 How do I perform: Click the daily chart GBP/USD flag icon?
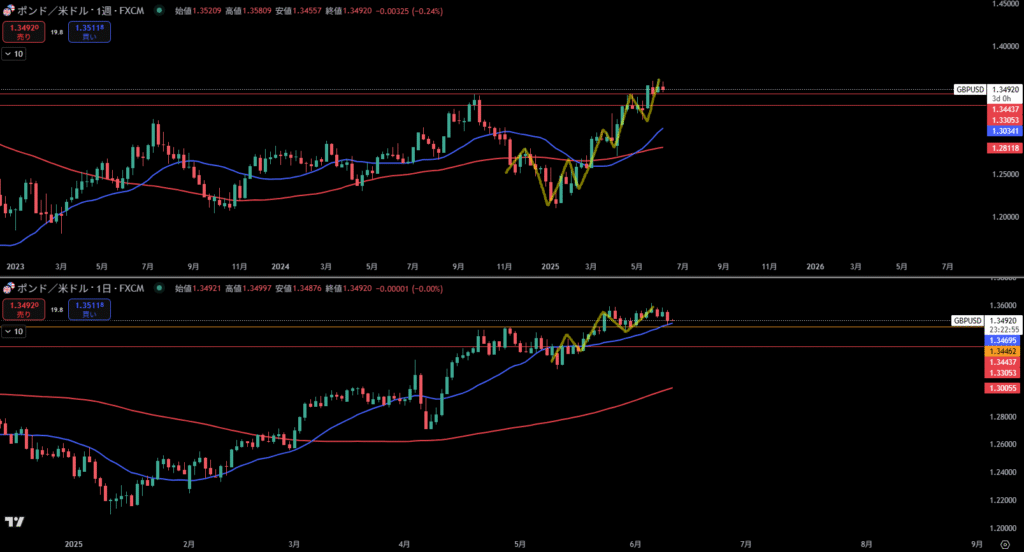pos(8,288)
